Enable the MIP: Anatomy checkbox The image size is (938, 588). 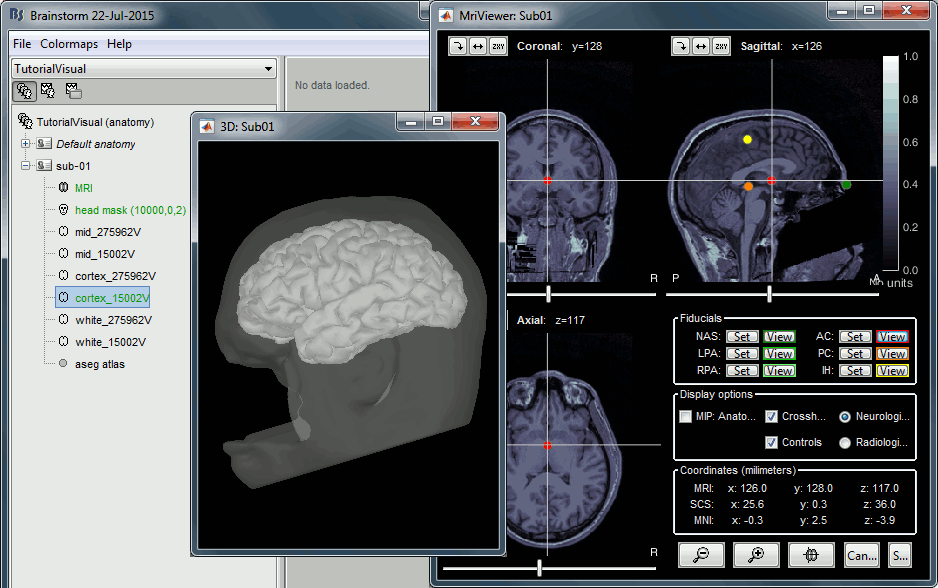[685, 416]
